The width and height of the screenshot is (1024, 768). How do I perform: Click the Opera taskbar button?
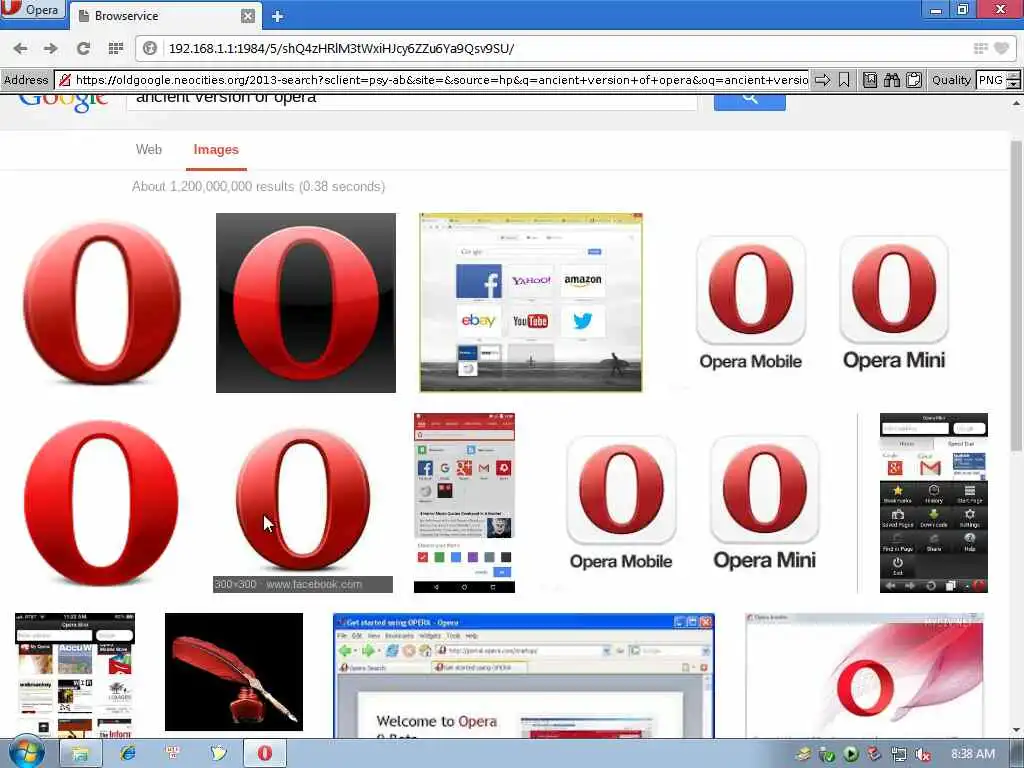click(264, 754)
